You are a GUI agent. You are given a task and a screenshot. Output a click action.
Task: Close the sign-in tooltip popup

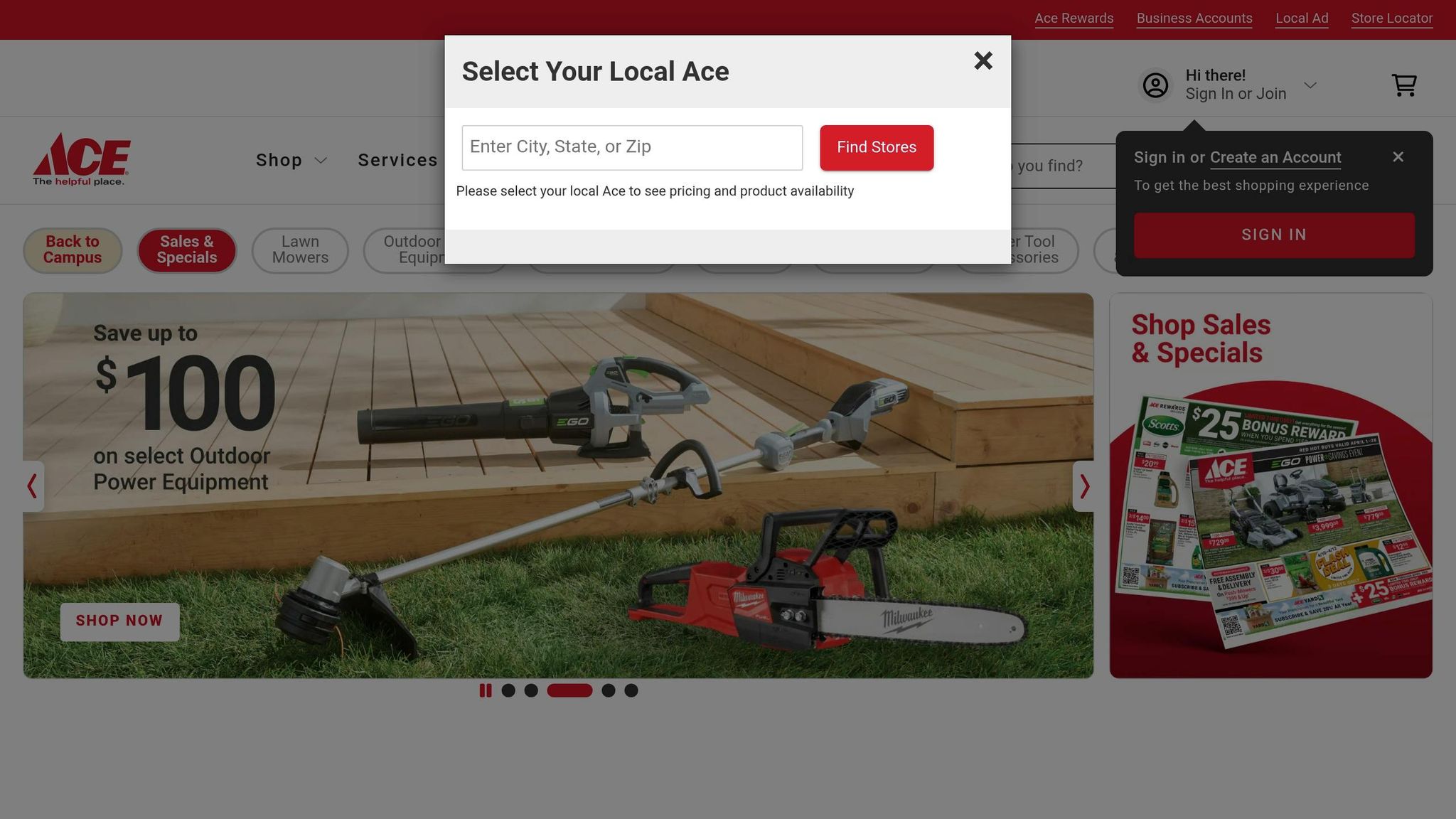[x=1398, y=157]
